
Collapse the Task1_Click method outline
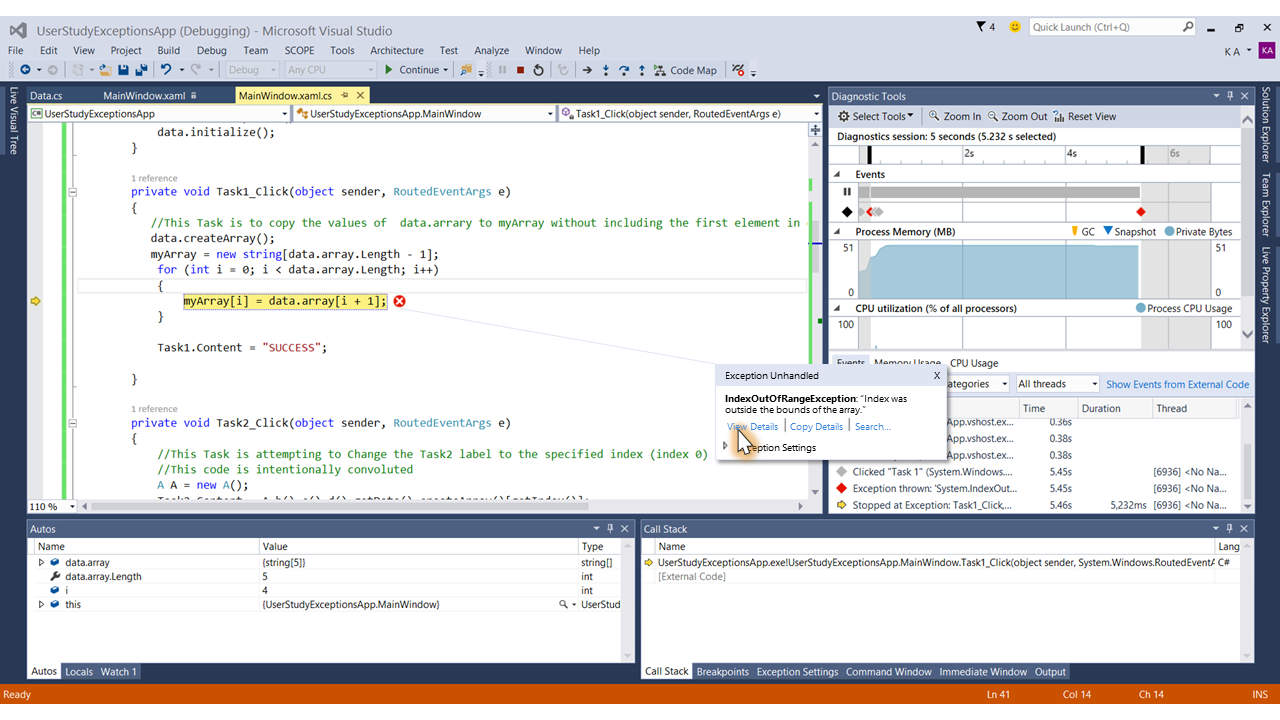[72, 192]
